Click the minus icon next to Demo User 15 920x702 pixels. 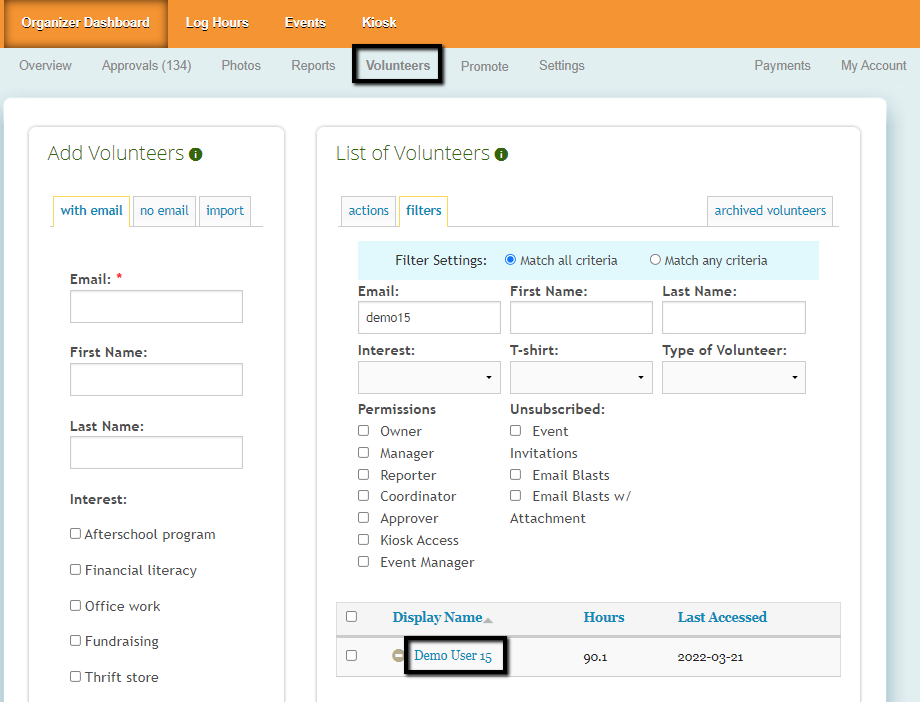pyautogui.click(x=398, y=656)
